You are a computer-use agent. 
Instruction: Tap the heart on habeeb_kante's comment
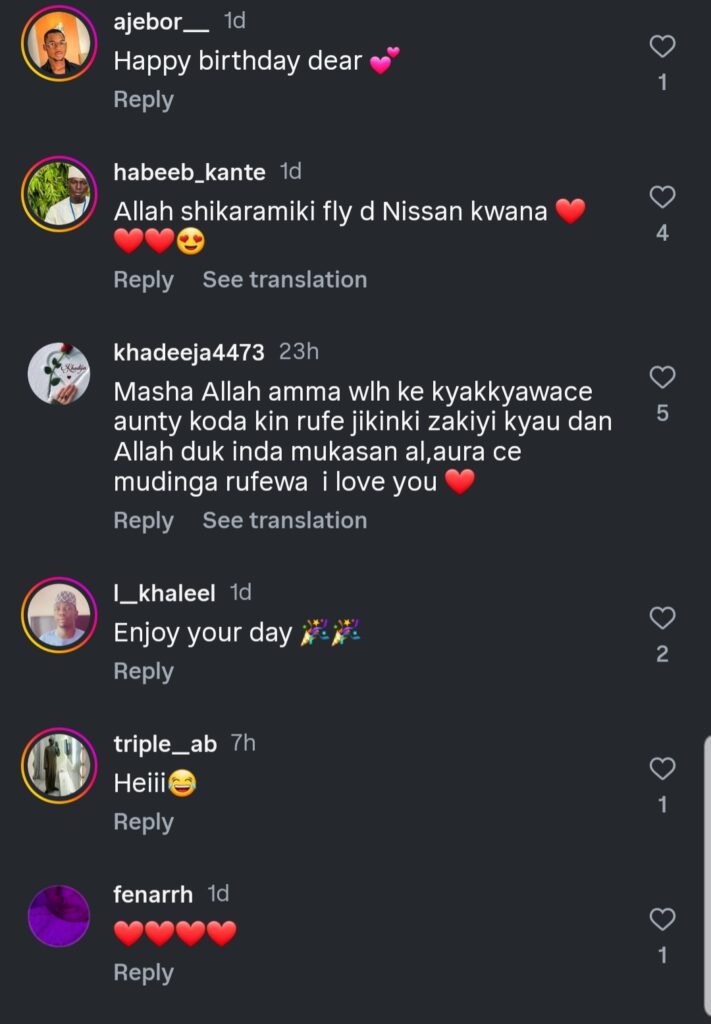click(x=662, y=197)
